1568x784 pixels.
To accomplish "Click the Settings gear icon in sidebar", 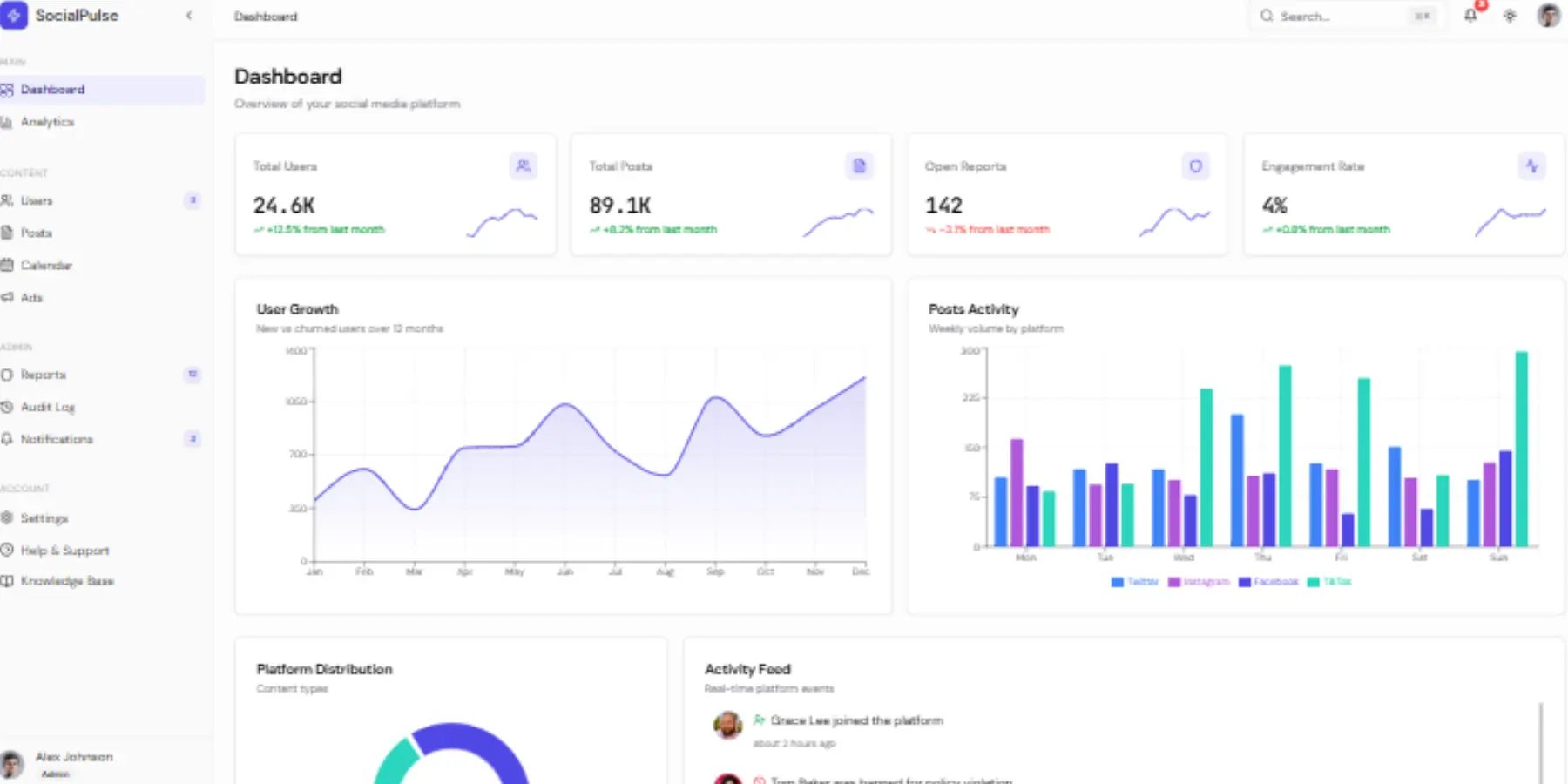I will pos(6,517).
